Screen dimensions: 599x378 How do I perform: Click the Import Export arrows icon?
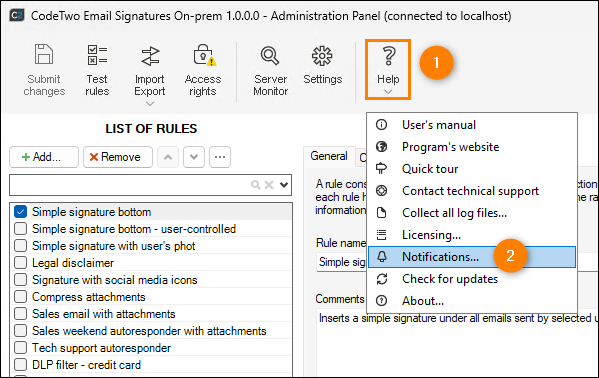point(150,56)
